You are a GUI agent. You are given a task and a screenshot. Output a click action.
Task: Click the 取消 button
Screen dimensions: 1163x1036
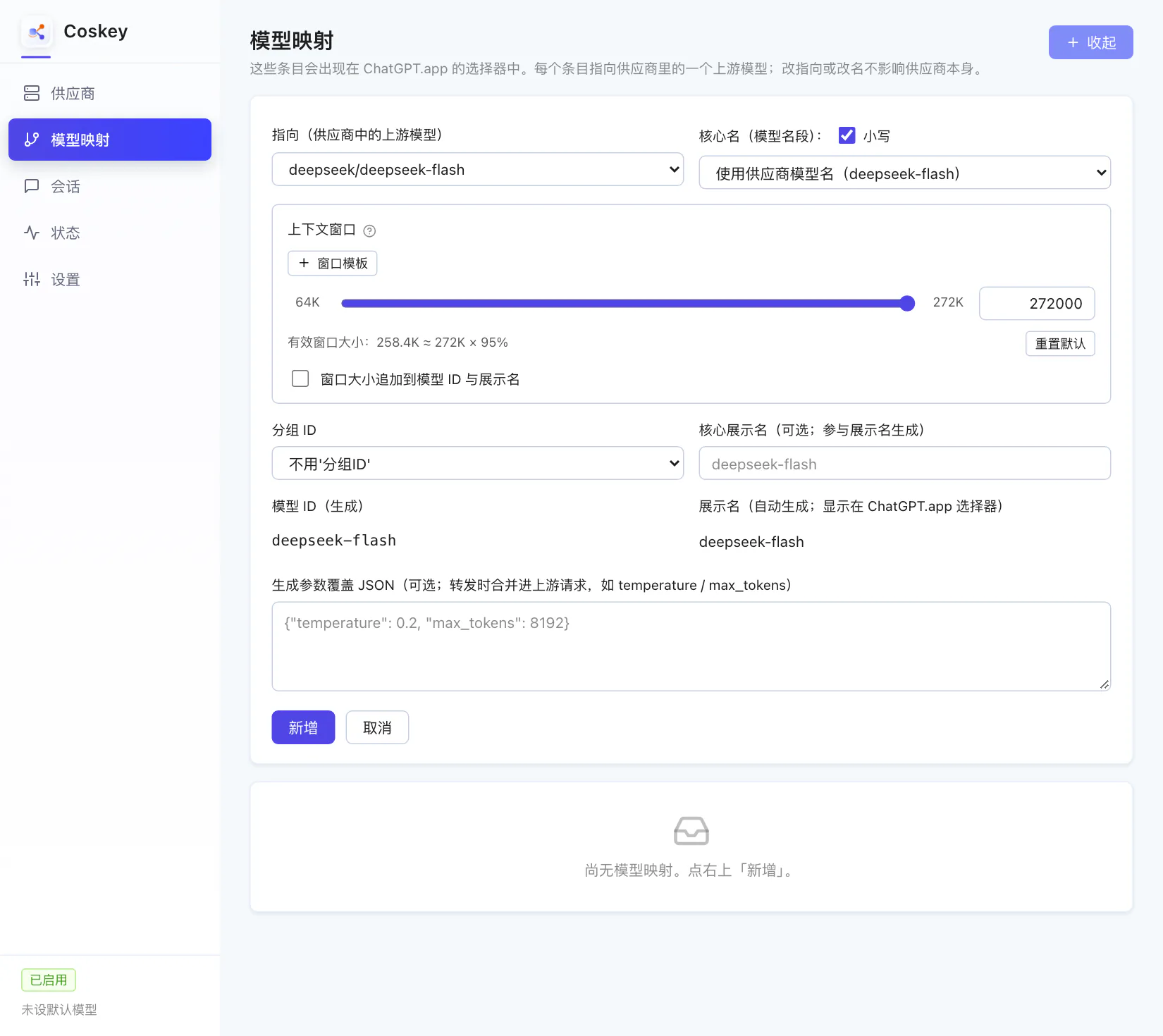coord(377,727)
